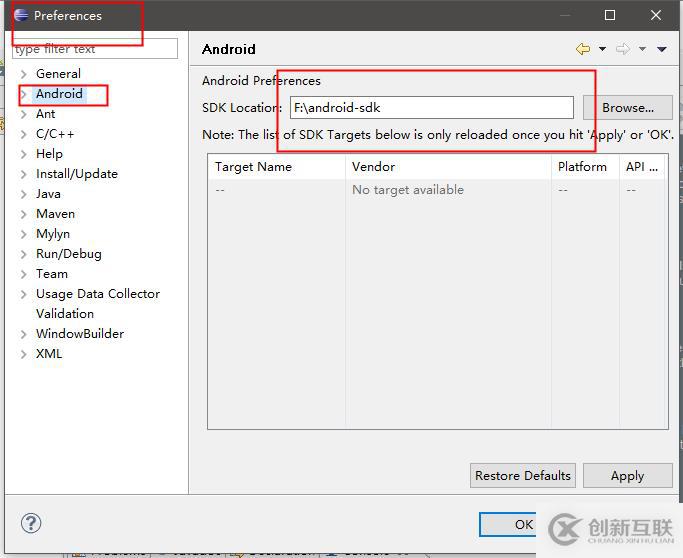Select Ant in the preferences tree

pos(45,114)
